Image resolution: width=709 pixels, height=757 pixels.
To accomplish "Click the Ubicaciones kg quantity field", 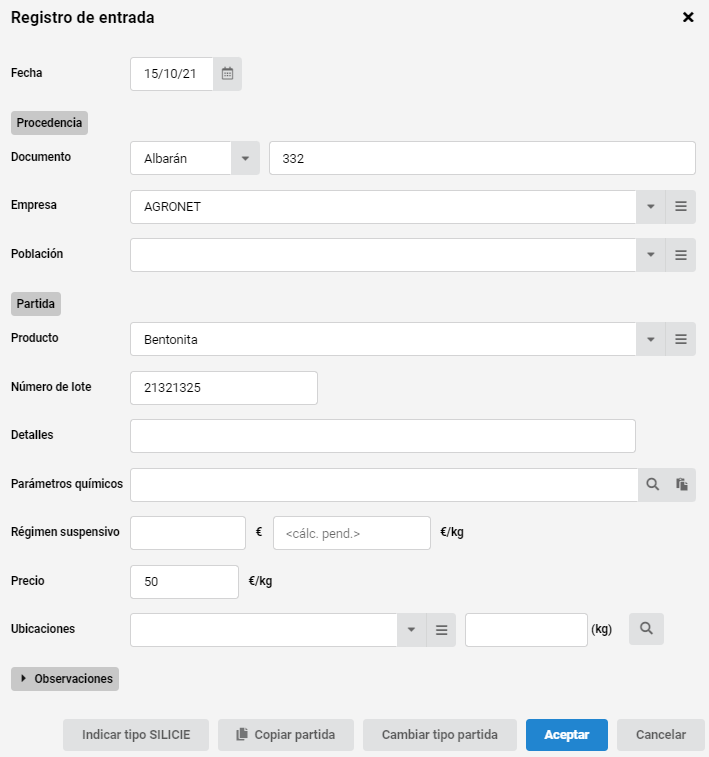I will coord(526,630).
